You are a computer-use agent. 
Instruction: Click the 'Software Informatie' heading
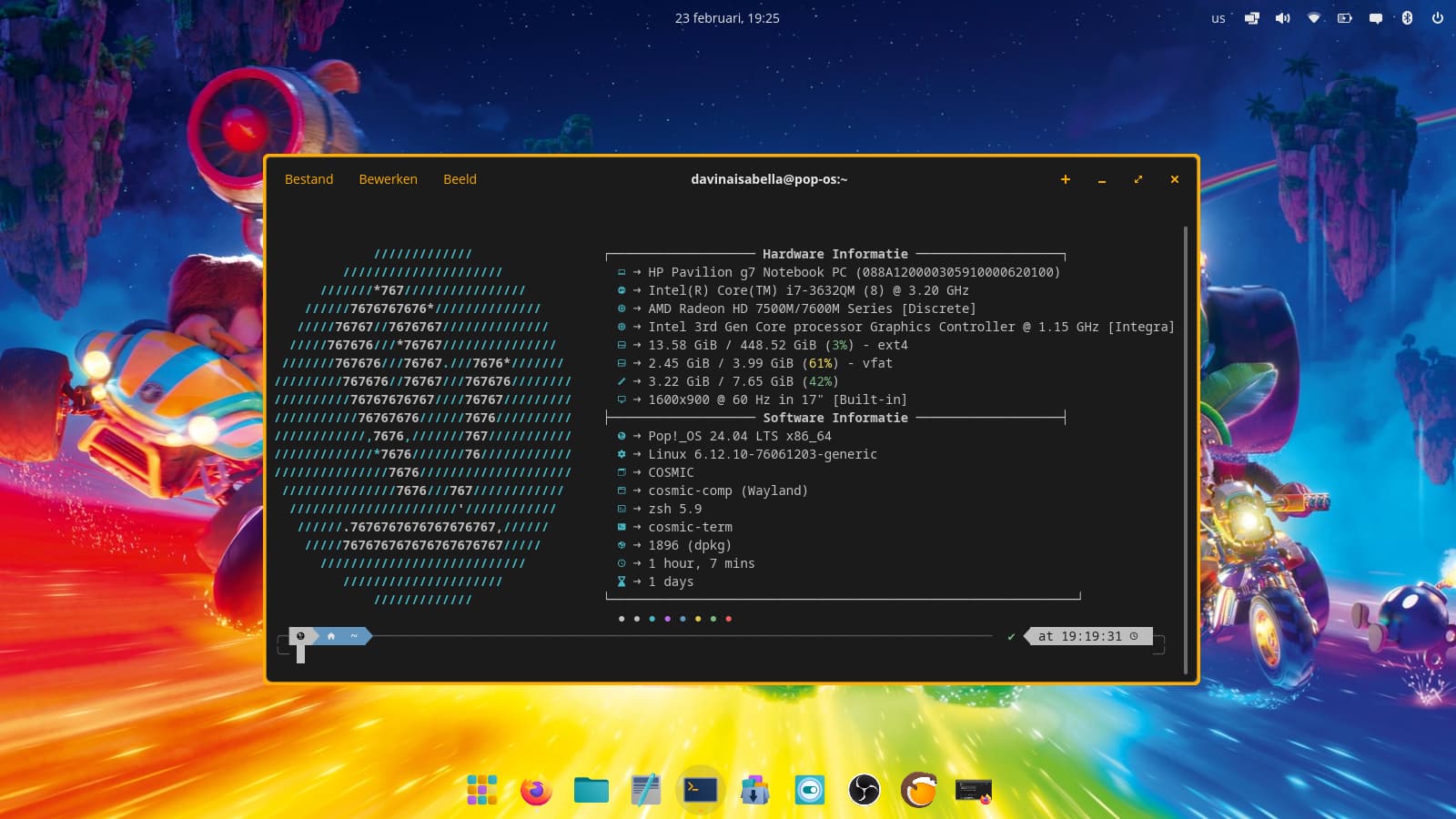(834, 418)
